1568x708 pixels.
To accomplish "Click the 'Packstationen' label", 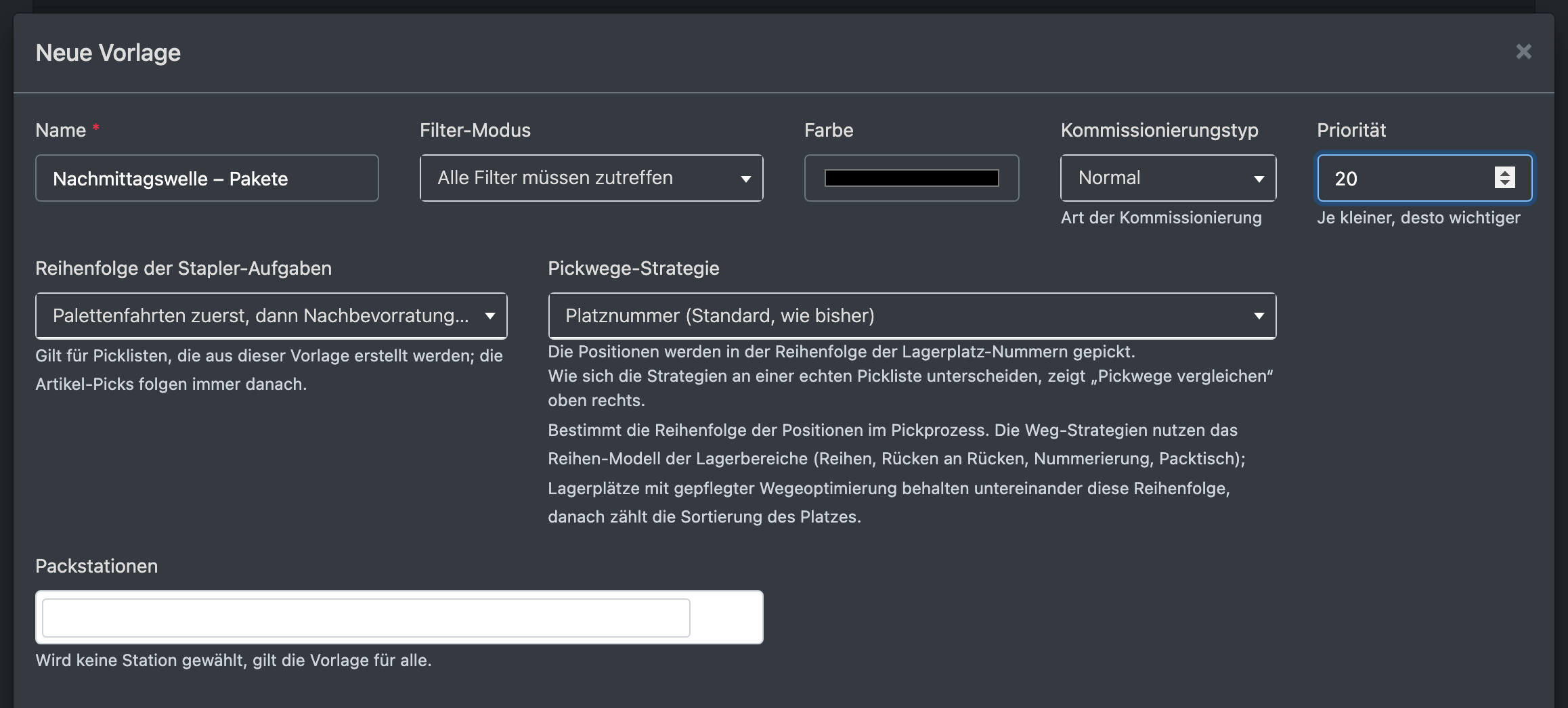I will [x=96, y=566].
